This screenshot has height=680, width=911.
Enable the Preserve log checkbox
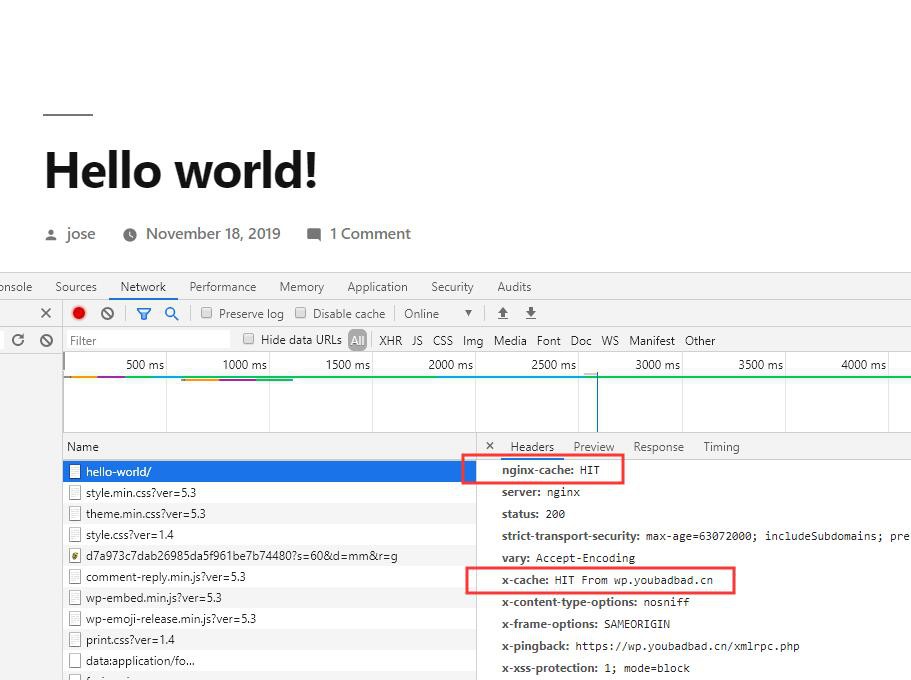[x=207, y=313]
